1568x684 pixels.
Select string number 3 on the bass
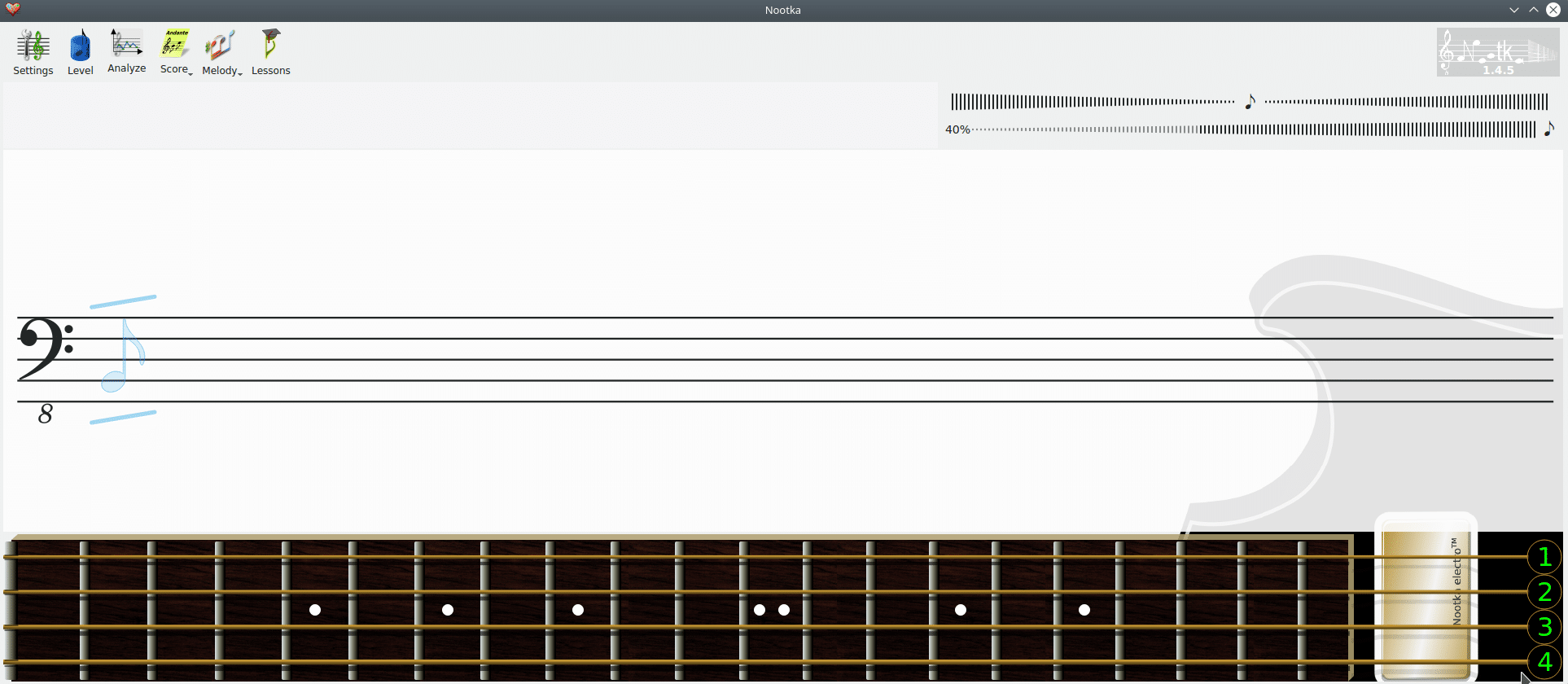coord(1544,627)
